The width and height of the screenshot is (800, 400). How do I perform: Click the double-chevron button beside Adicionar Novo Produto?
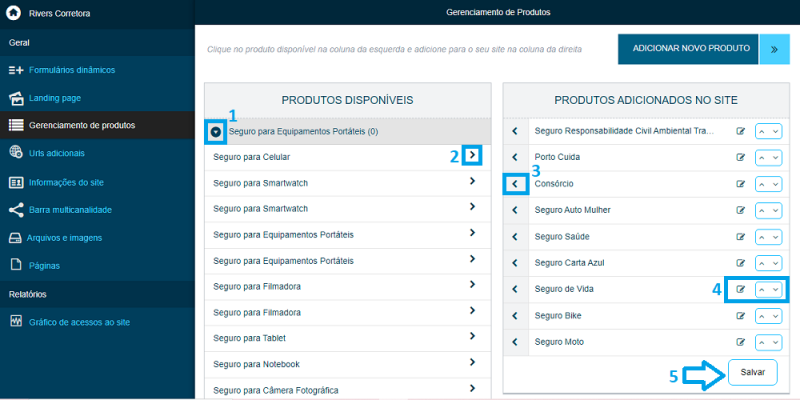774,49
